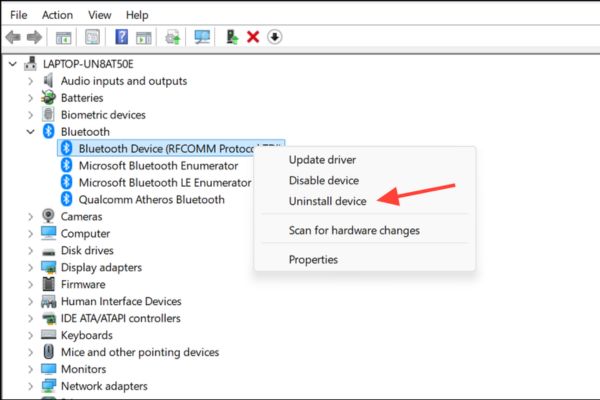Click the Bluetooth category icon
This screenshot has width=600, height=400.
point(48,131)
